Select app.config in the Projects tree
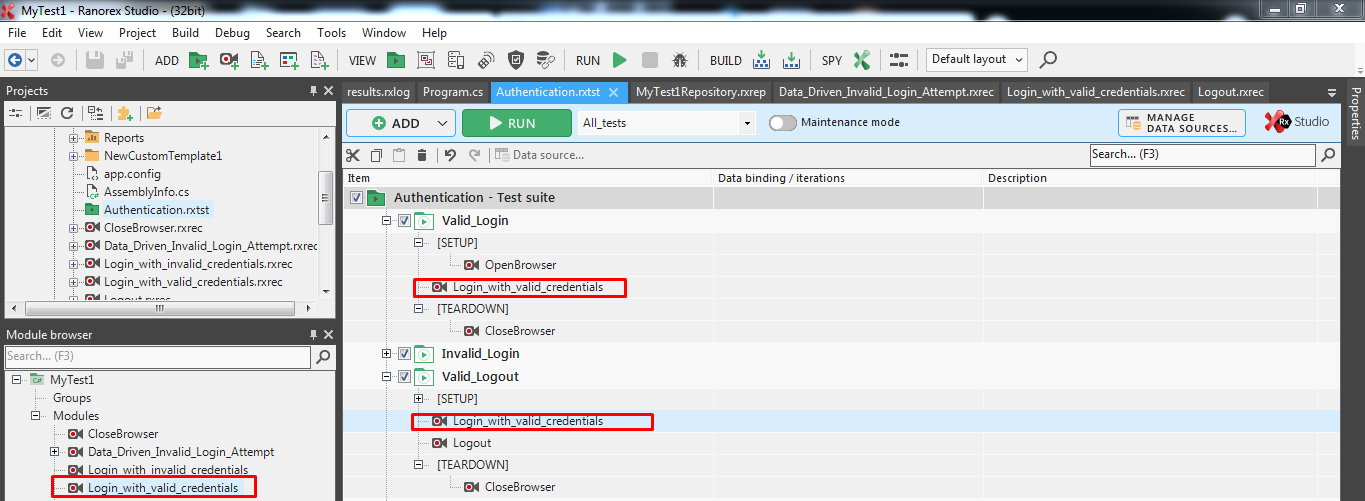The image size is (1365, 501). coord(132,174)
